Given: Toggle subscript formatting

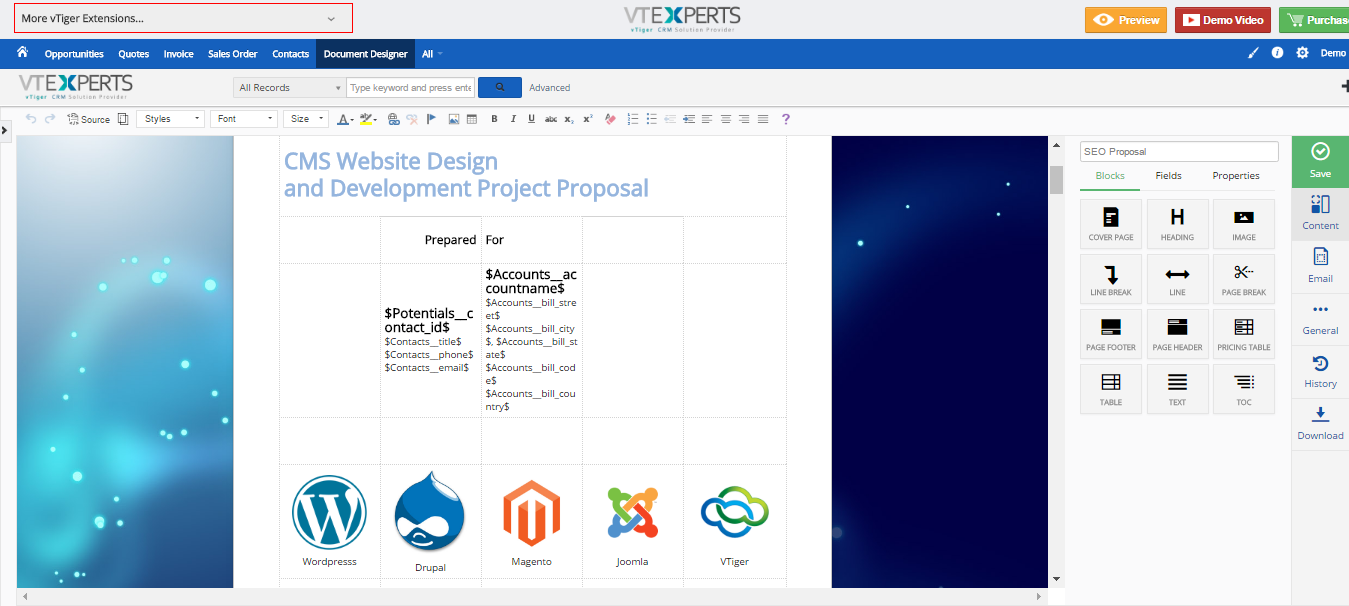Looking at the screenshot, I should point(569,119).
